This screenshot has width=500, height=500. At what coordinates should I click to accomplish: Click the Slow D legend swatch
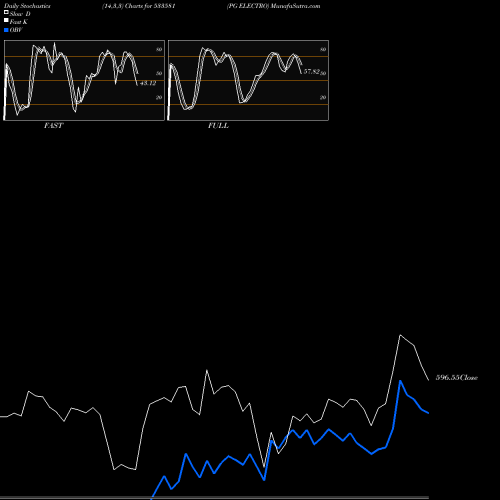tap(6, 12)
